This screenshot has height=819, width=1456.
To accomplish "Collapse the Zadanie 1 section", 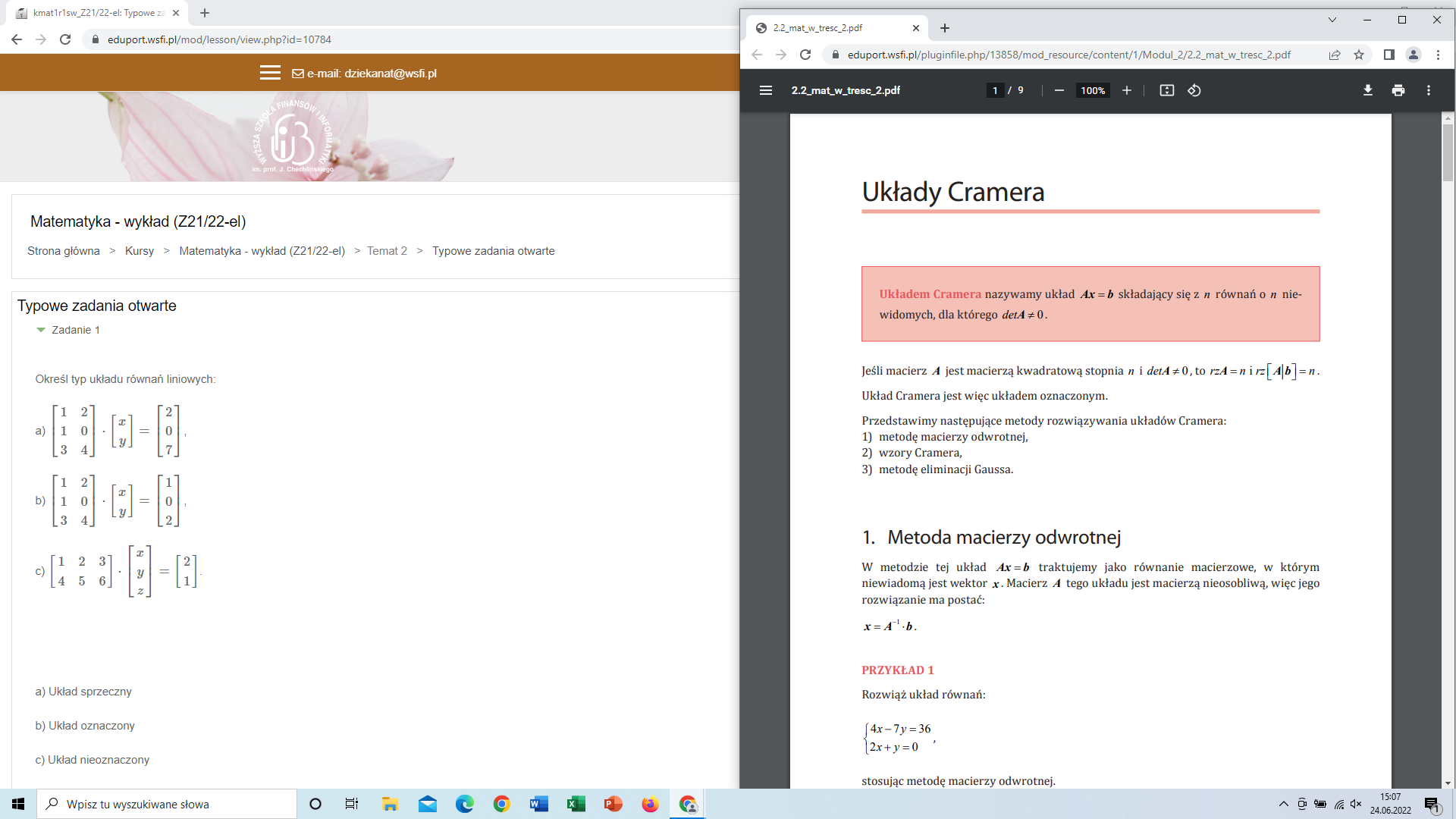I will 41,330.
